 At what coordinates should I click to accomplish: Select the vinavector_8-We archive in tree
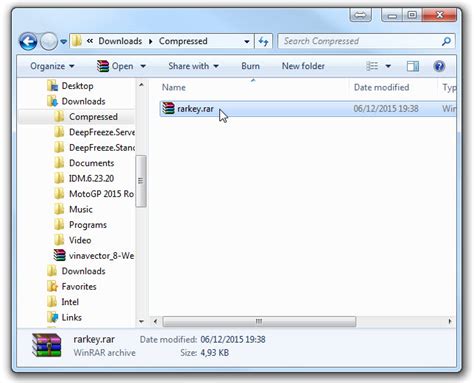102,255
